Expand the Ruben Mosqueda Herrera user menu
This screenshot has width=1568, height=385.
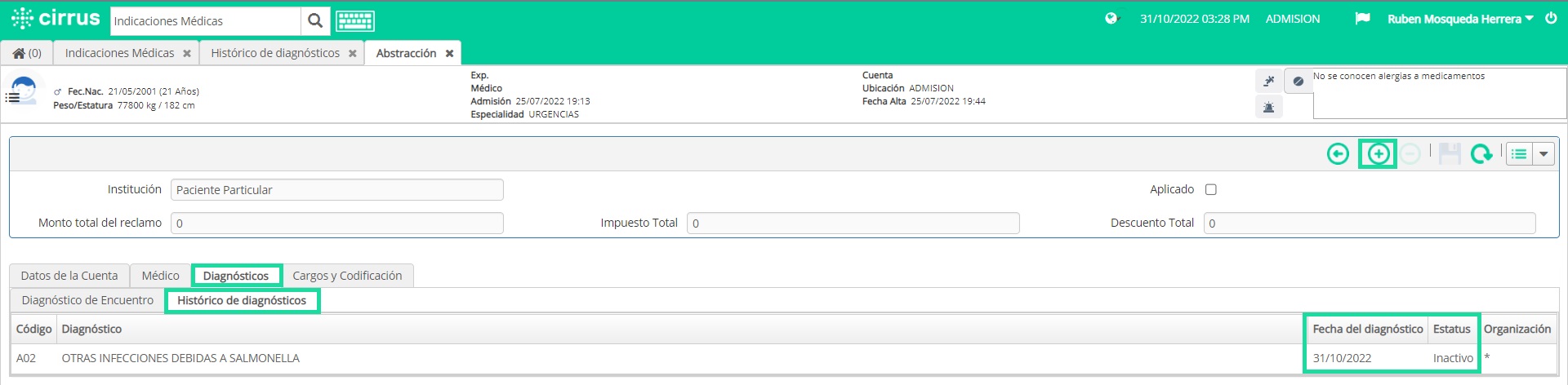pos(1460,19)
